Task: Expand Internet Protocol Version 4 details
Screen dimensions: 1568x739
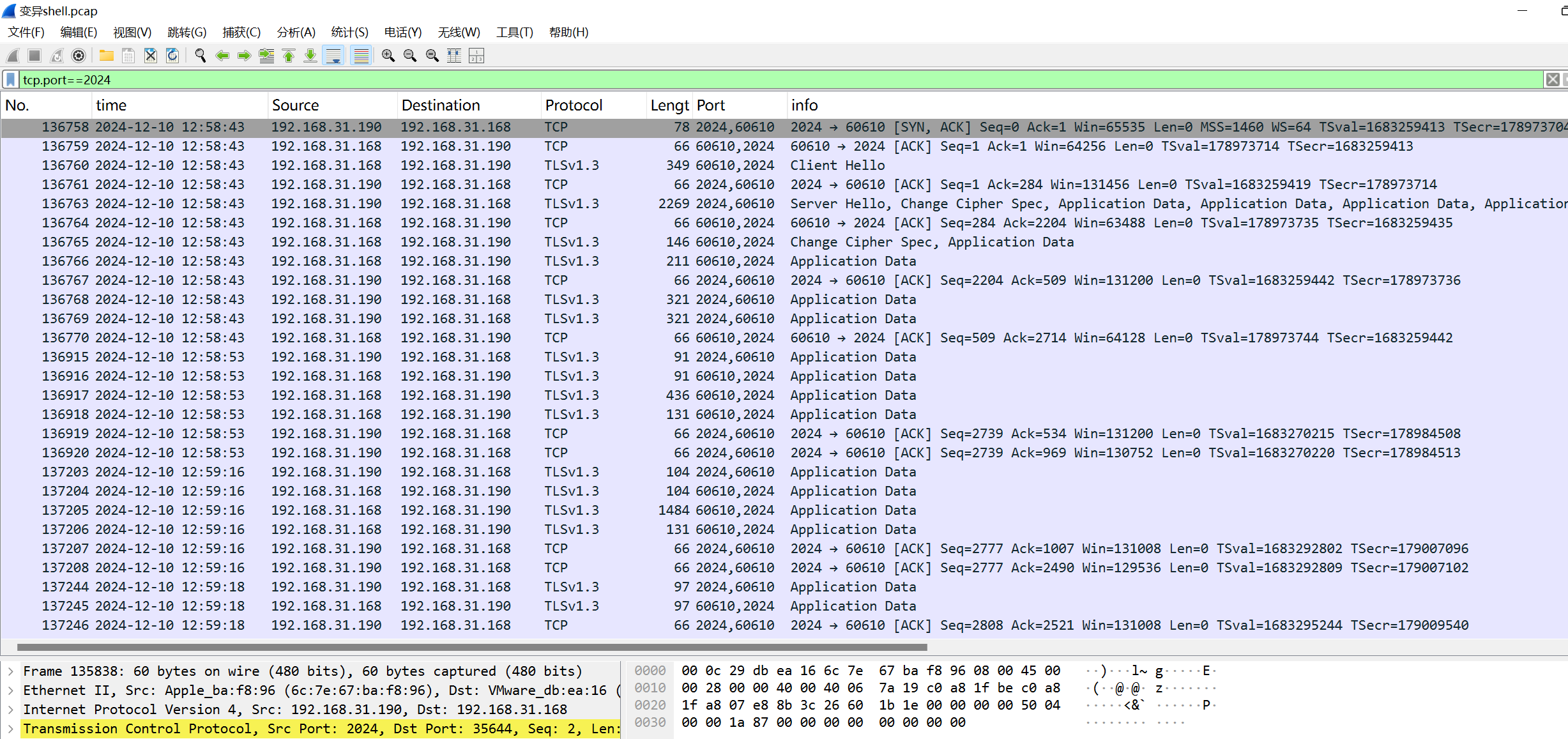Action: click(11, 710)
